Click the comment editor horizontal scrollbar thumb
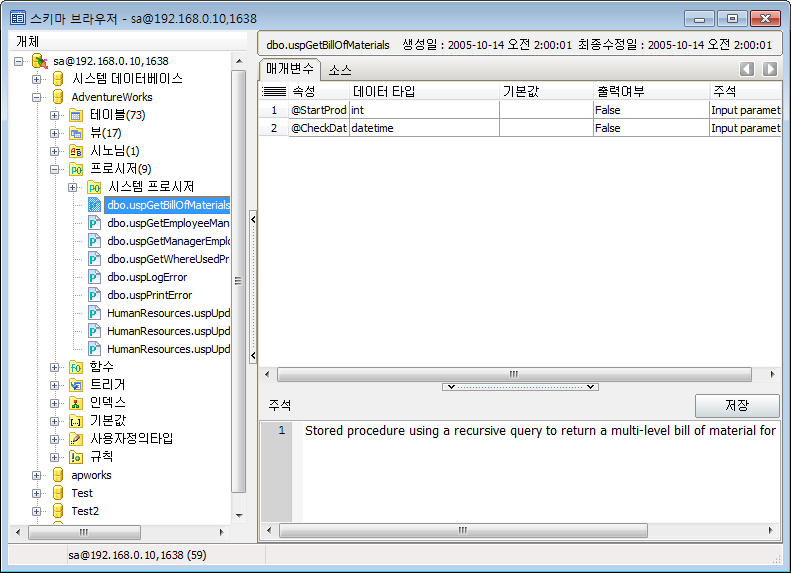 [x=463, y=530]
